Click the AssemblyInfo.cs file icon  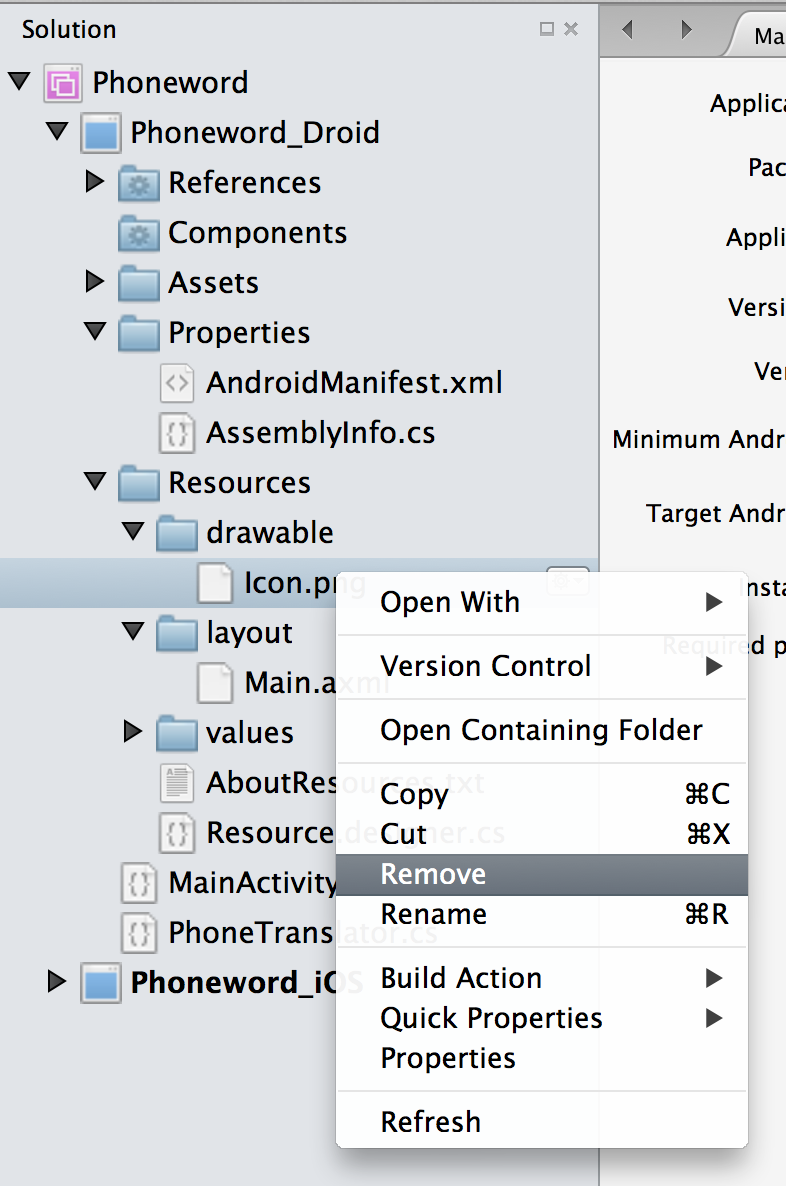(x=176, y=433)
